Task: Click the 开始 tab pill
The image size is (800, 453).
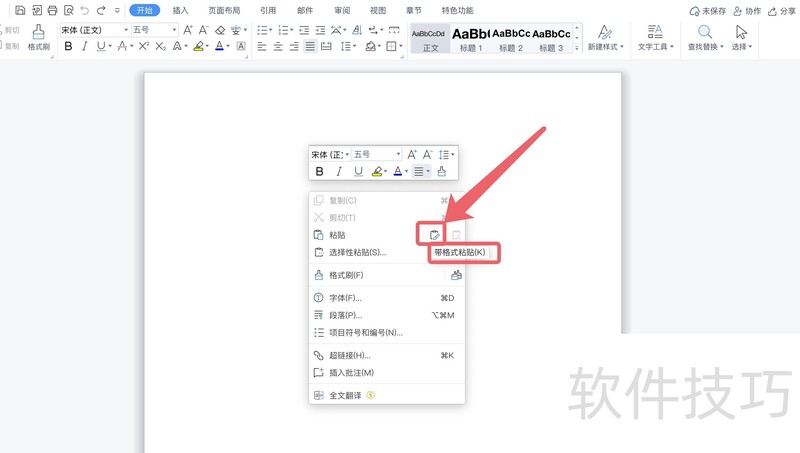Action: [x=144, y=10]
